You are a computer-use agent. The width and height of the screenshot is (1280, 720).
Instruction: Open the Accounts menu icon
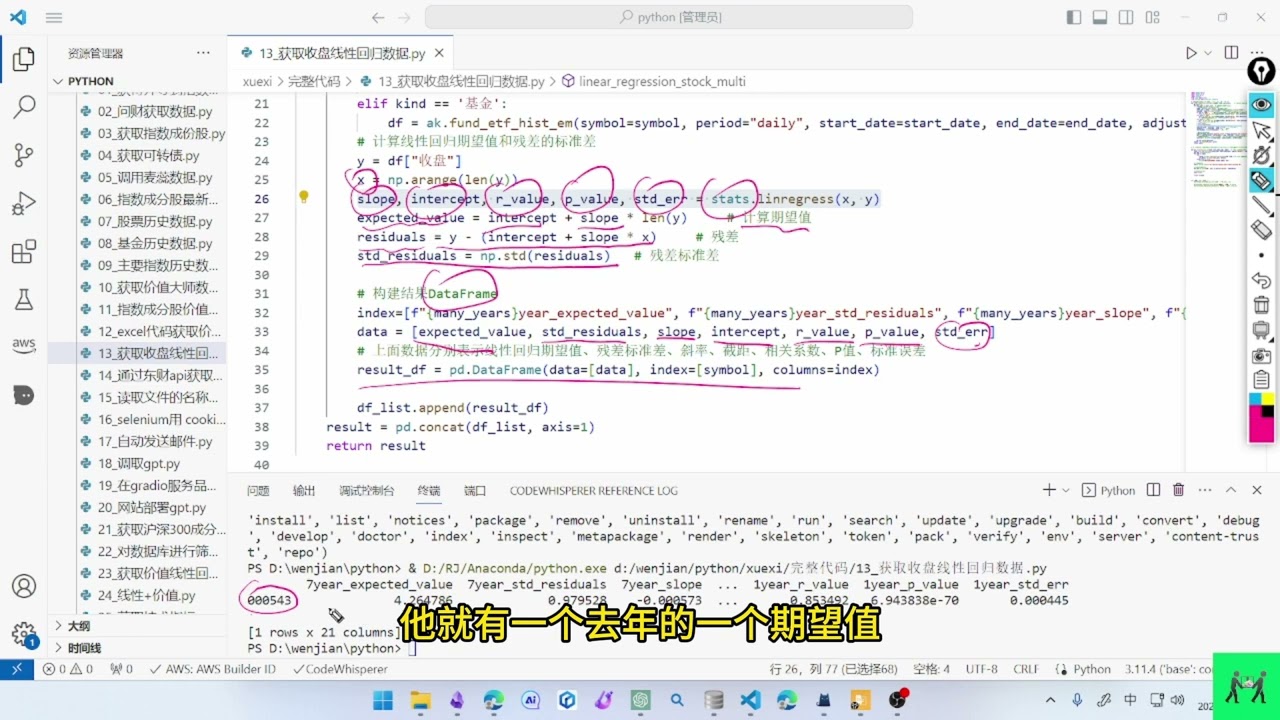click(24, 586)
